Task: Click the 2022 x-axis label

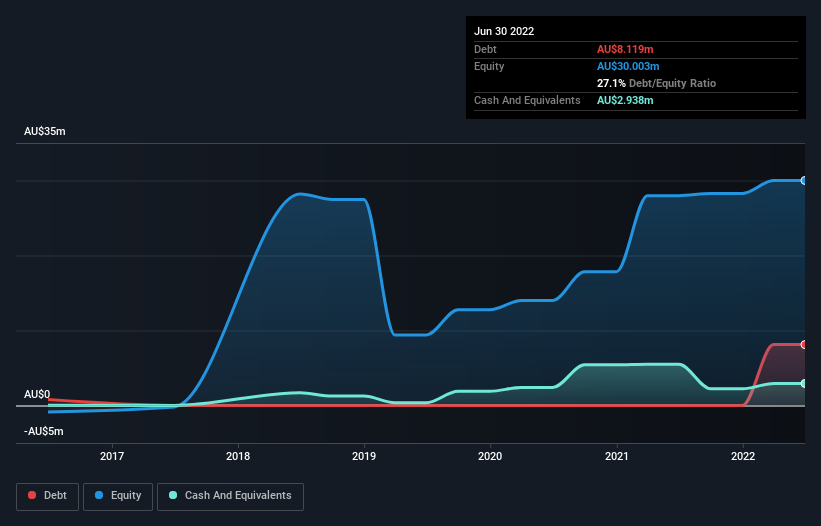Action: [743, 456]
